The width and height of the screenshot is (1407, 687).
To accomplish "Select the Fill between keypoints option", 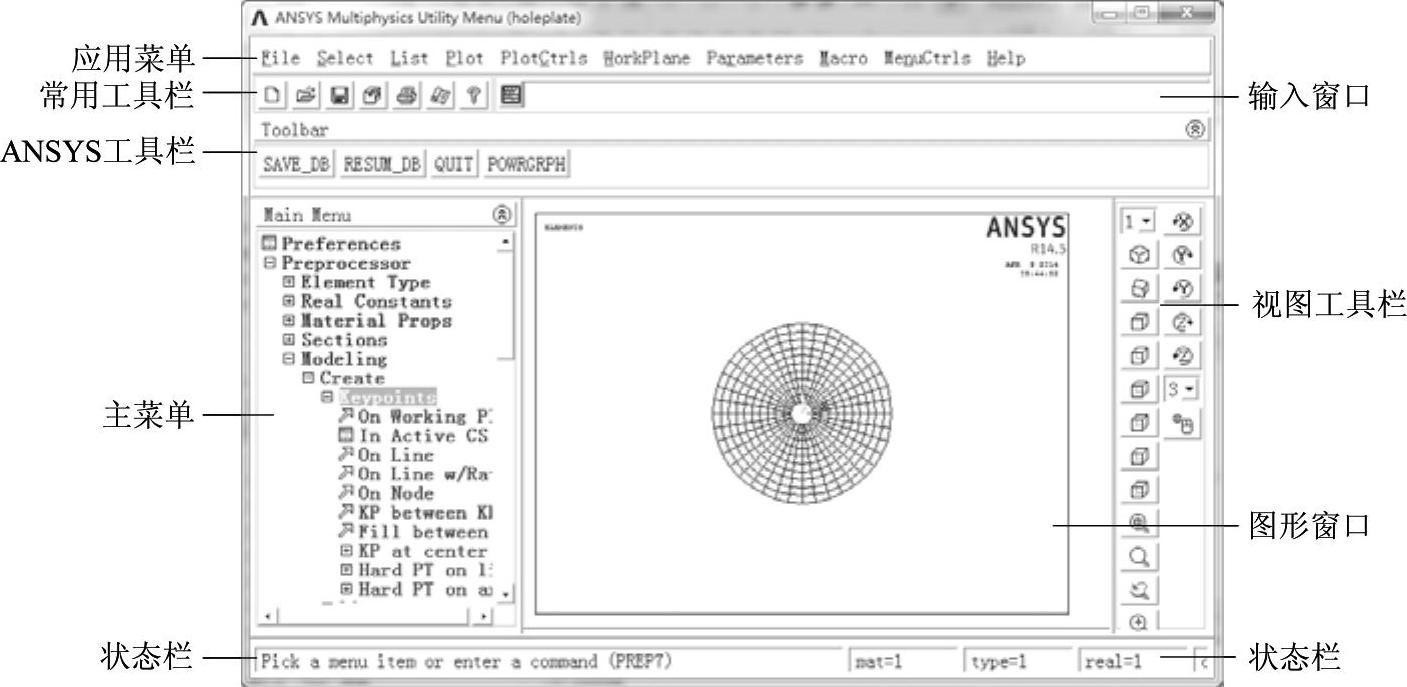I will pos(414,532).
